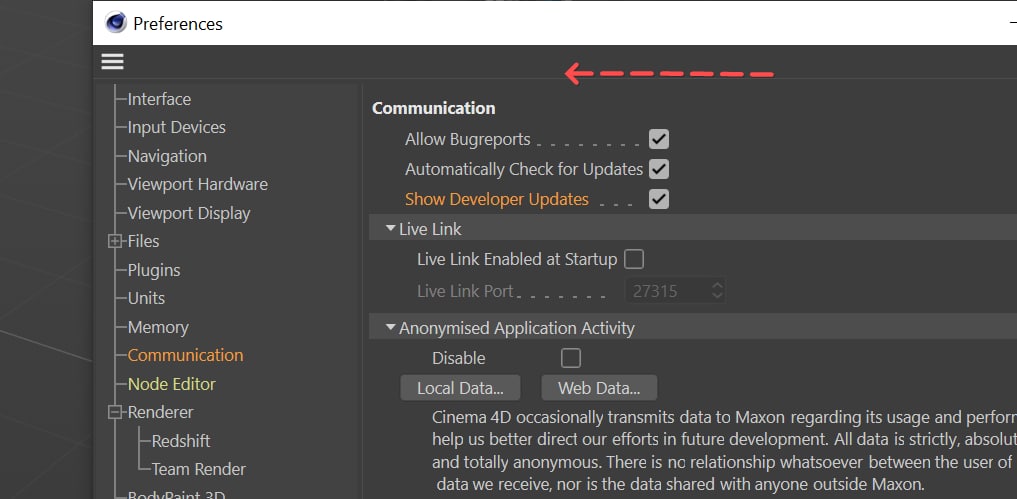Check the Disable anonymised activity checkbox
Screen dimensions: 1017x499
[571, 358]
